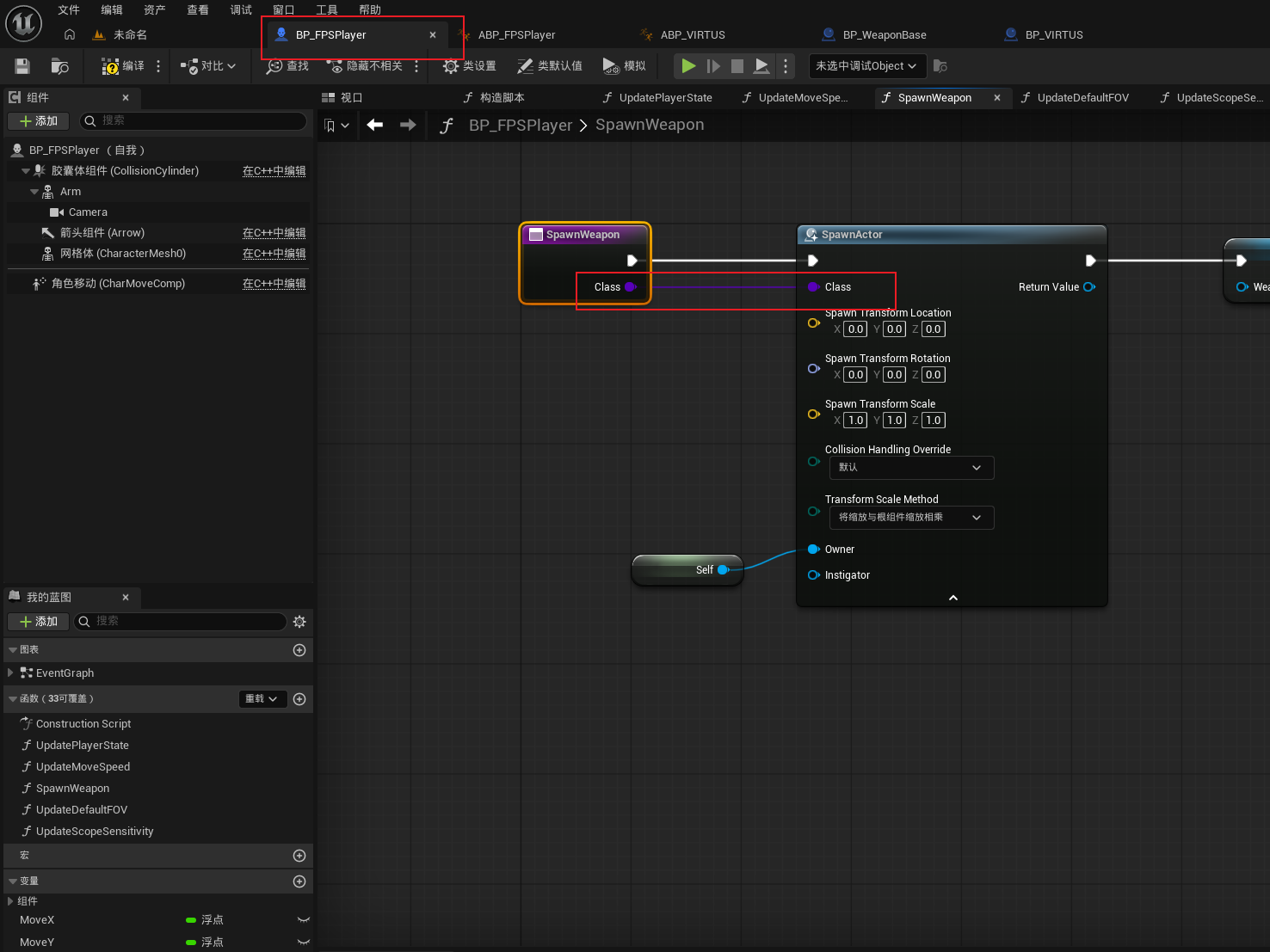Open Collision Handling Override dropdown
The image size is (1270, 952).
click(911, 468)
